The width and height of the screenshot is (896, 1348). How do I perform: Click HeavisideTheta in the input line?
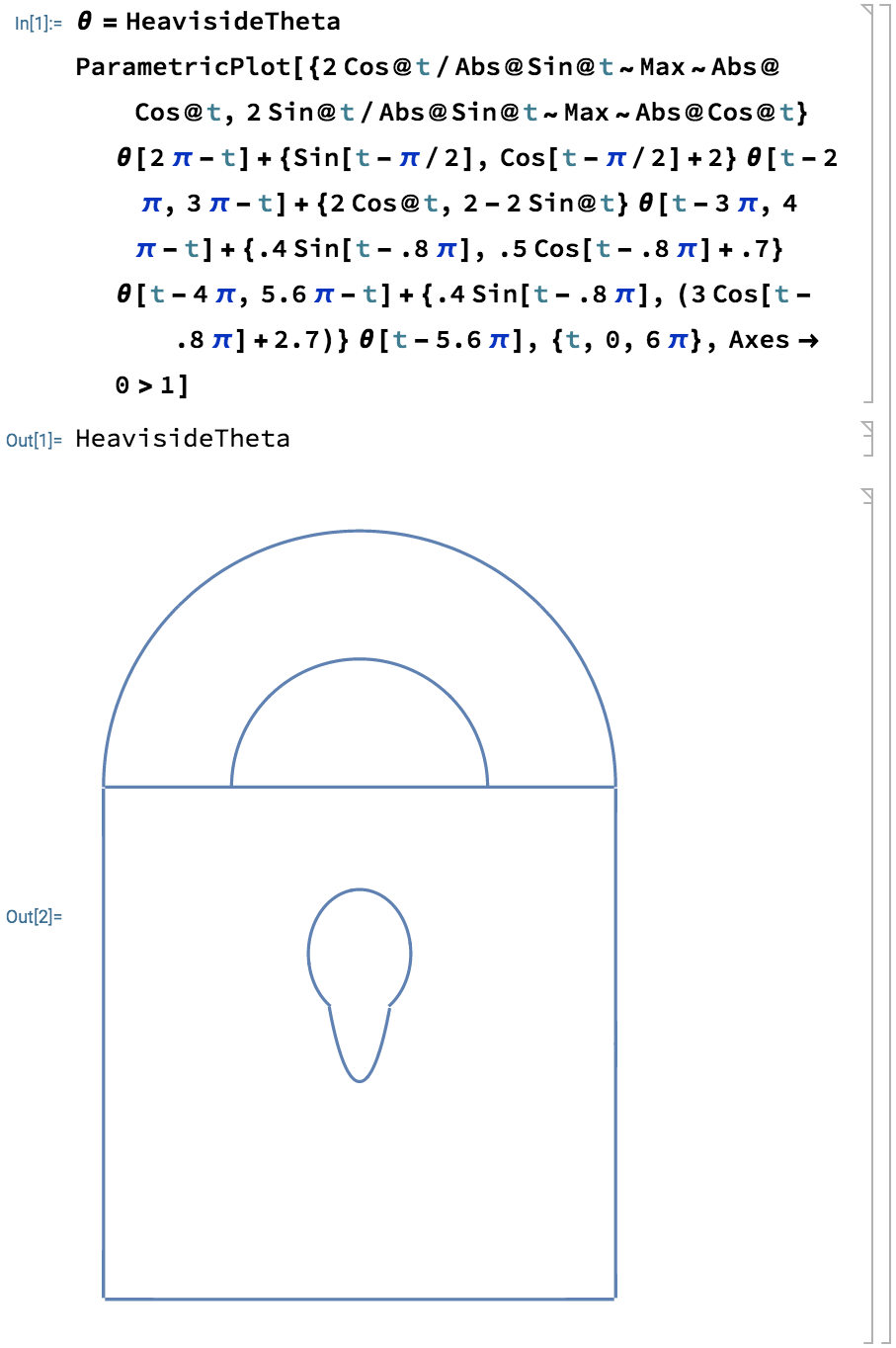[x=233, y=22]
